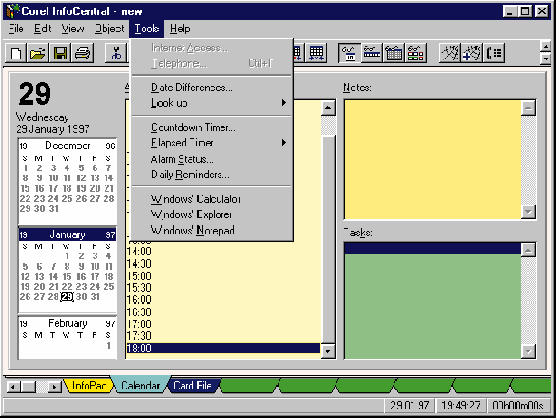The height and width of the screenshot is (418, 556).
Task: Click the Notes scrollbar up arrow
Action: click(x=528, y=107)
